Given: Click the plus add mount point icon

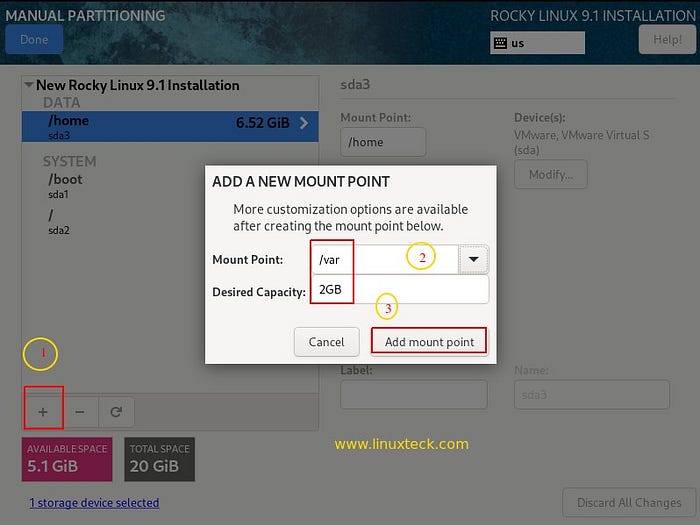Looking at the screenshot, I should coord(43,412).
